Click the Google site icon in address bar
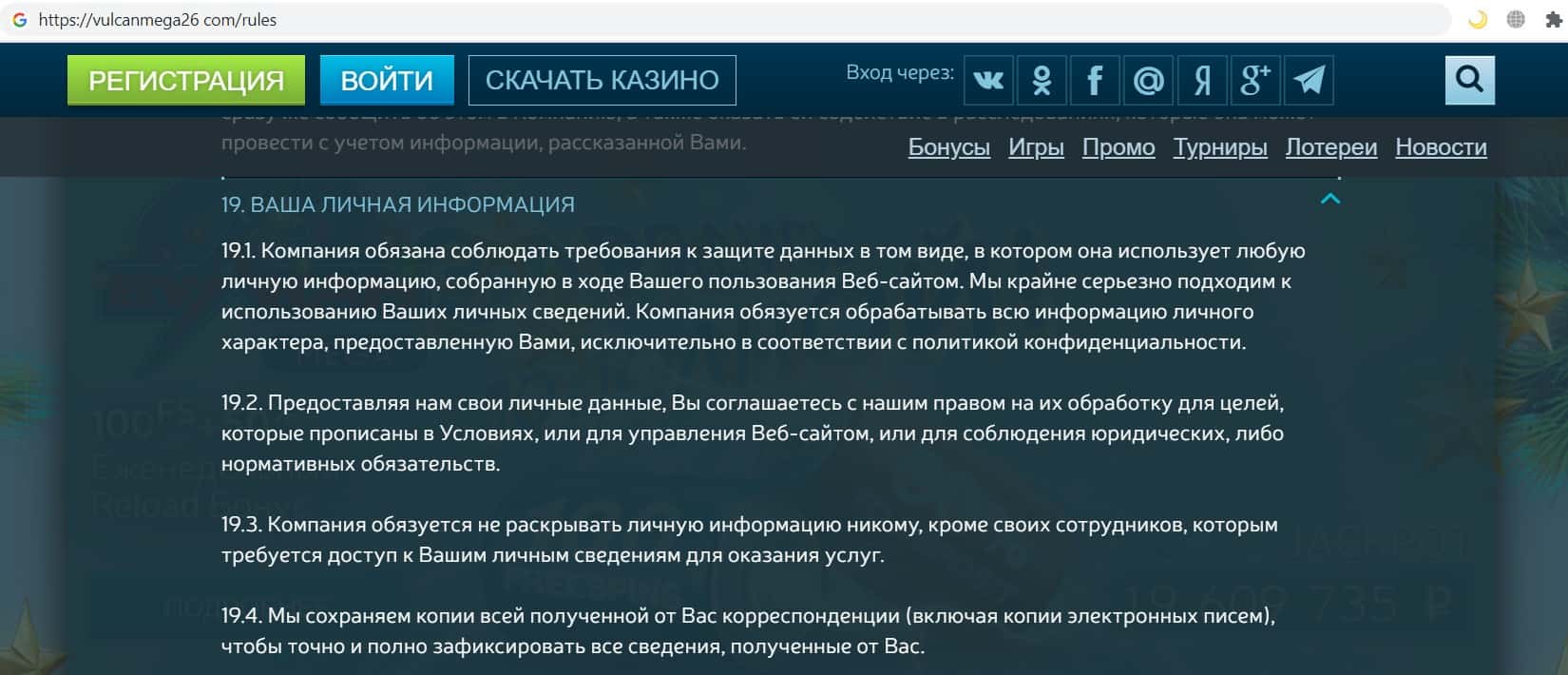Viewport: 1568px width, 675px height. (19, 19)
